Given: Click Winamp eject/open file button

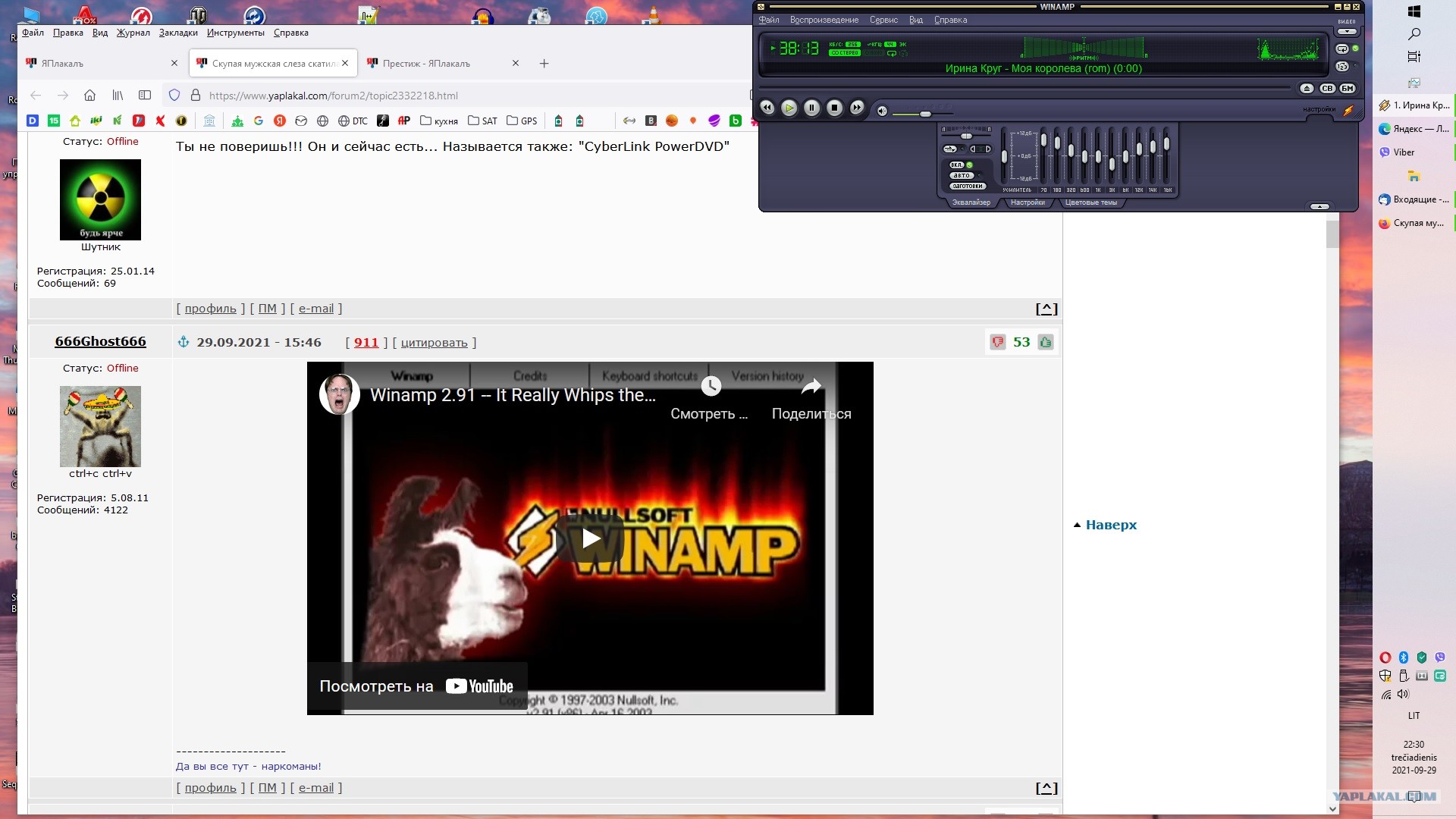Looking at the screenshot, I should click(x=1307, y=89).
